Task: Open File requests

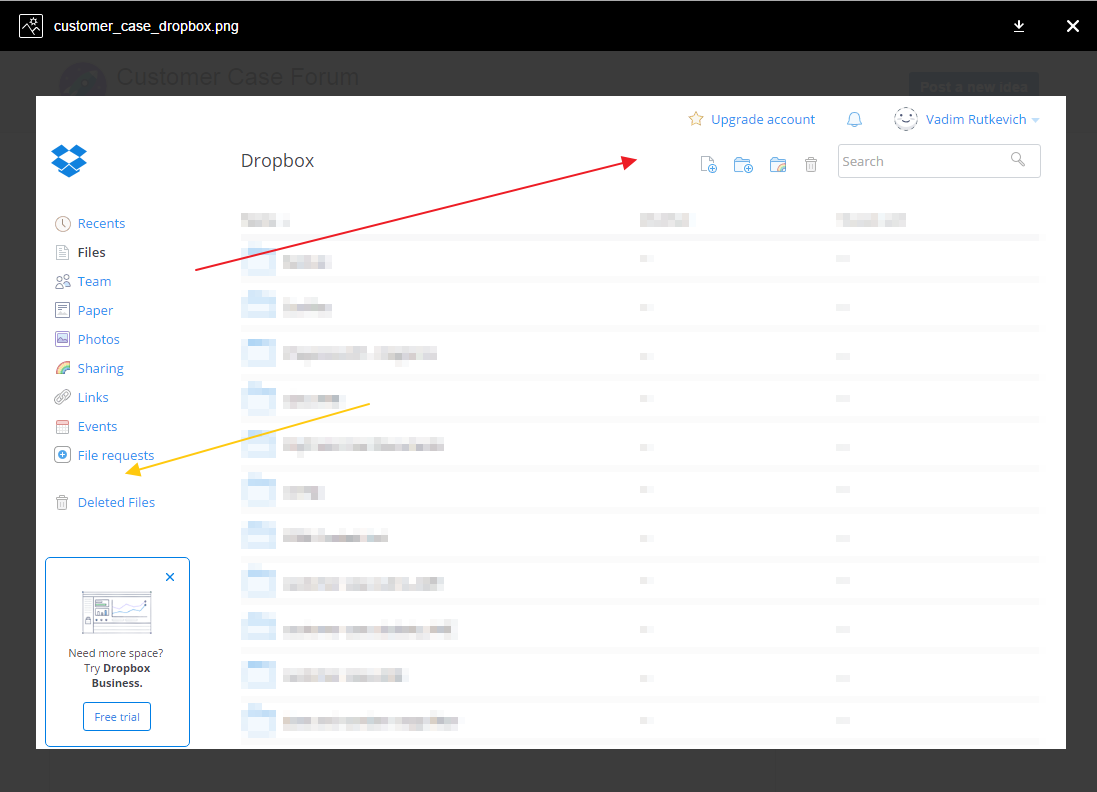Action: (x=115, y=455)
